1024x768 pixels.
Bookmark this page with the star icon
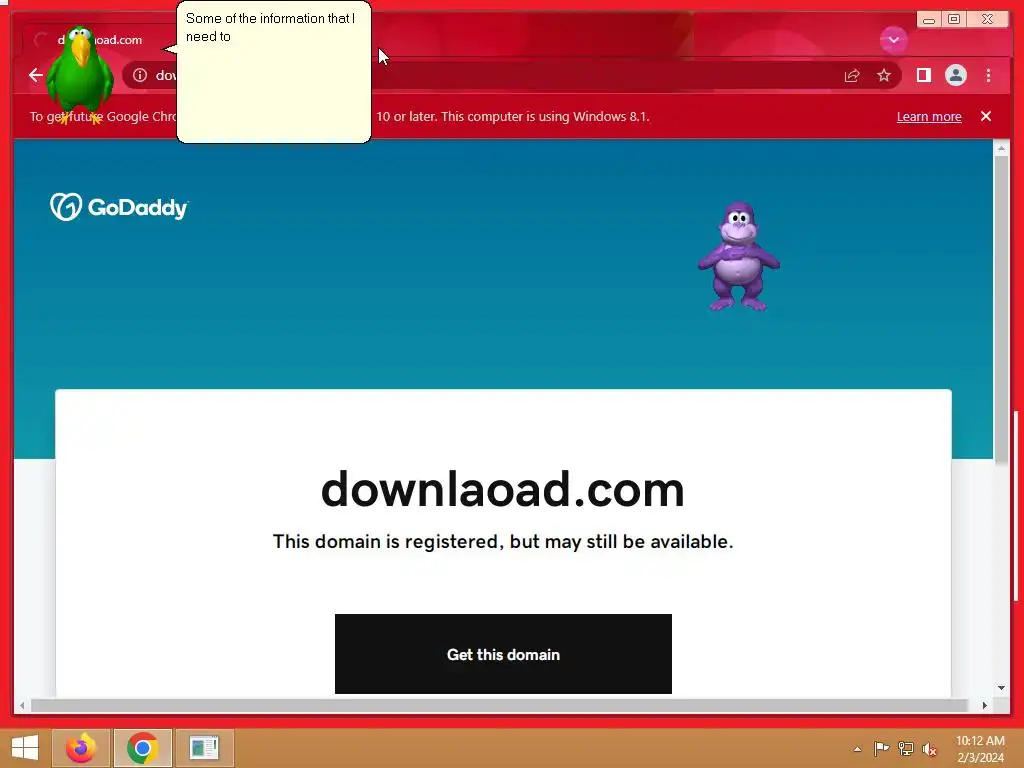coord(884,76)
